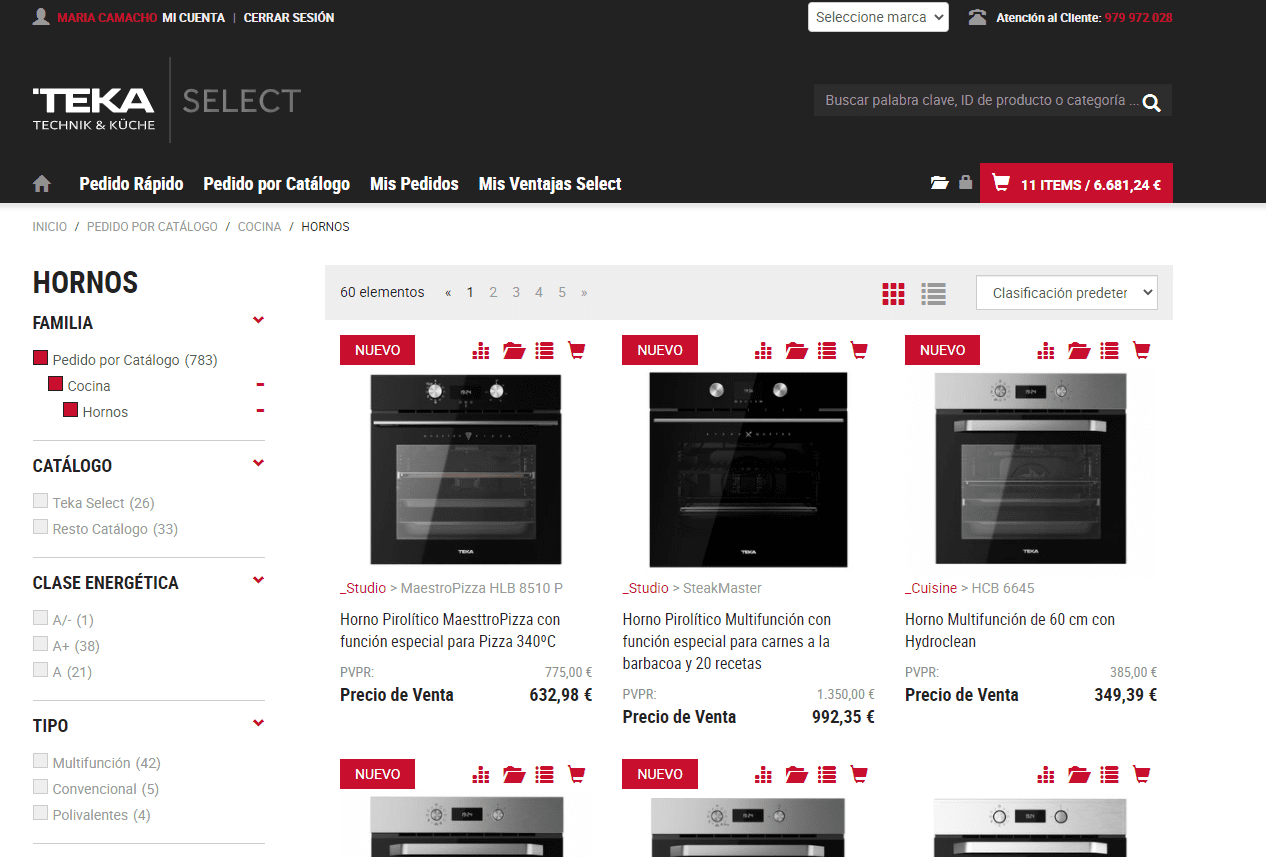1266x857 pixels.
Task: Collapse the Cocina tree node minus
Action: (260, 385)
